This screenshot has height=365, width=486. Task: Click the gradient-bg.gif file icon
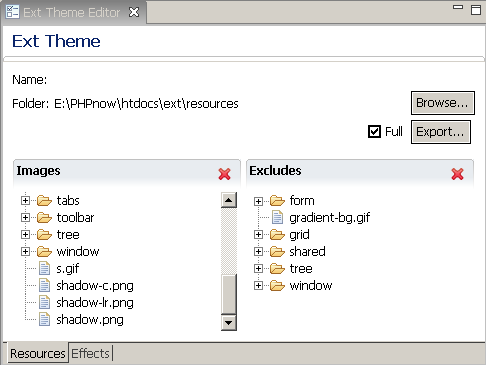[x=278, y=217]
